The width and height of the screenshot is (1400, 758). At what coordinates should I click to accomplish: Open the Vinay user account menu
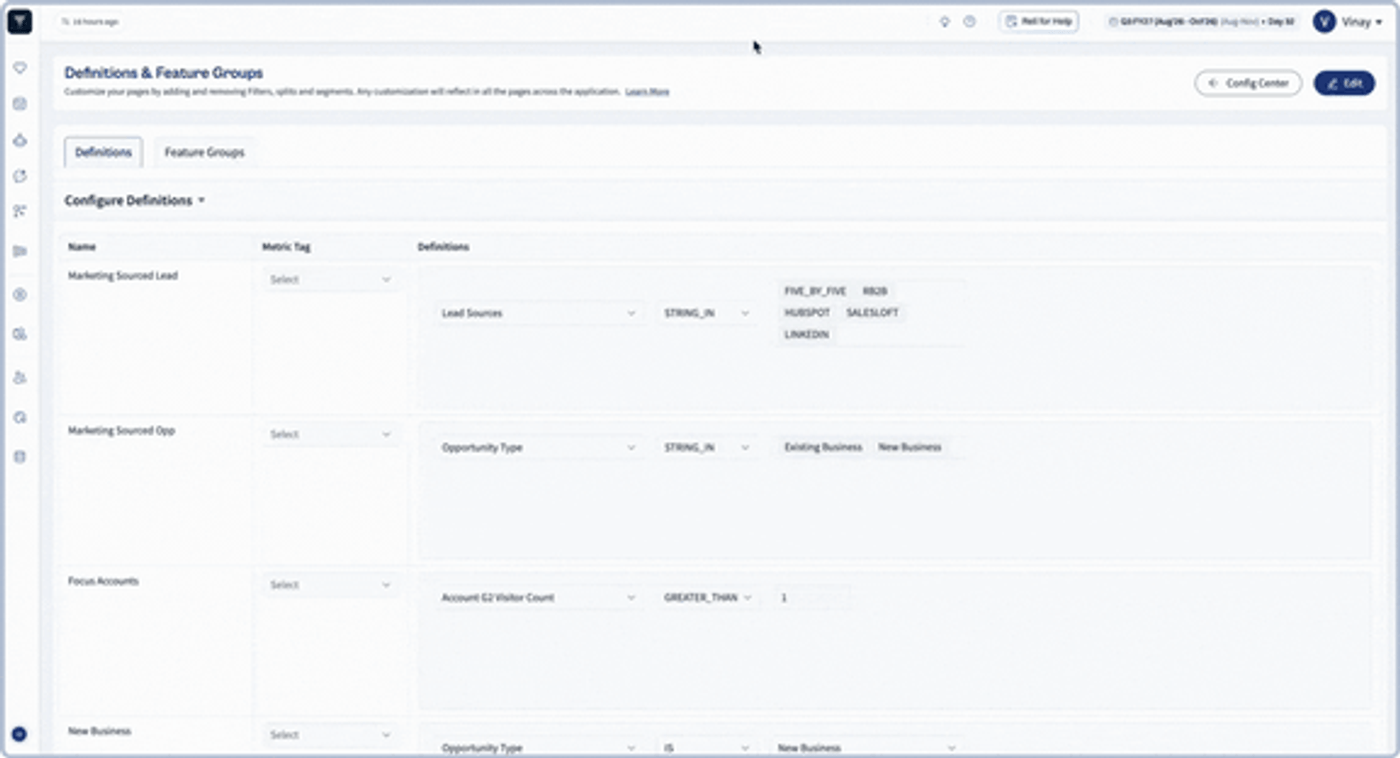point(1349,21)
